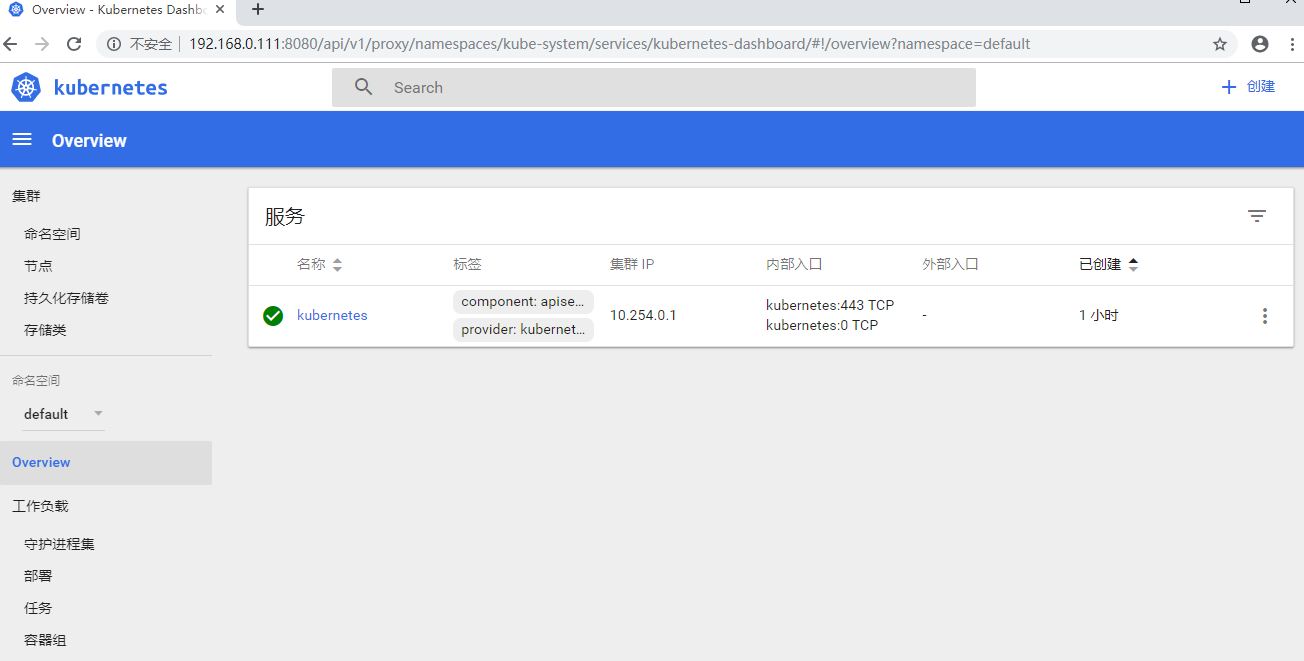
Task: Open 命名空间 under 集群
Action: click(x=52, y=234)
